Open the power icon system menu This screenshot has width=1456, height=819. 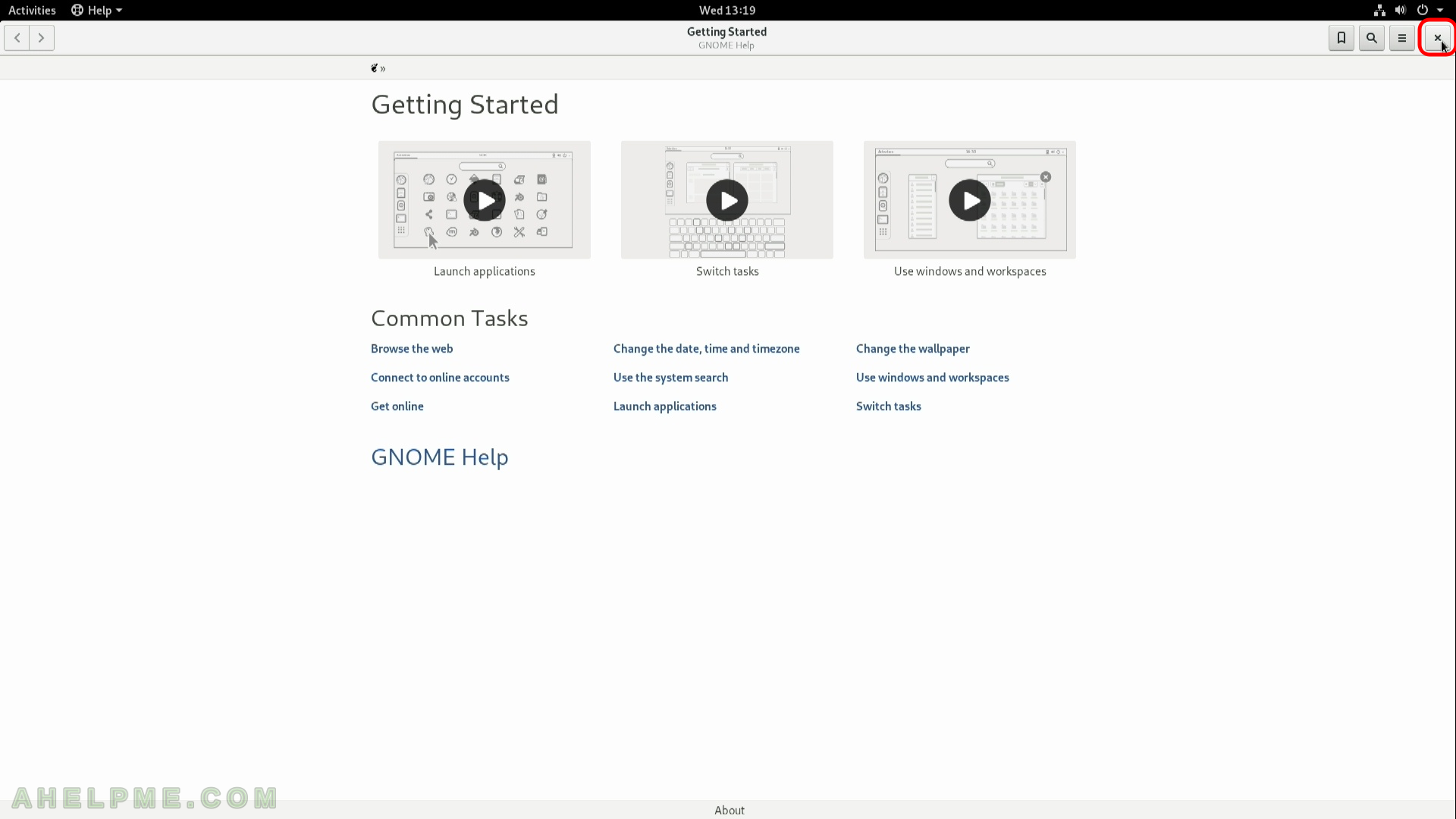pyautogui.click(x=1423, y=10)
